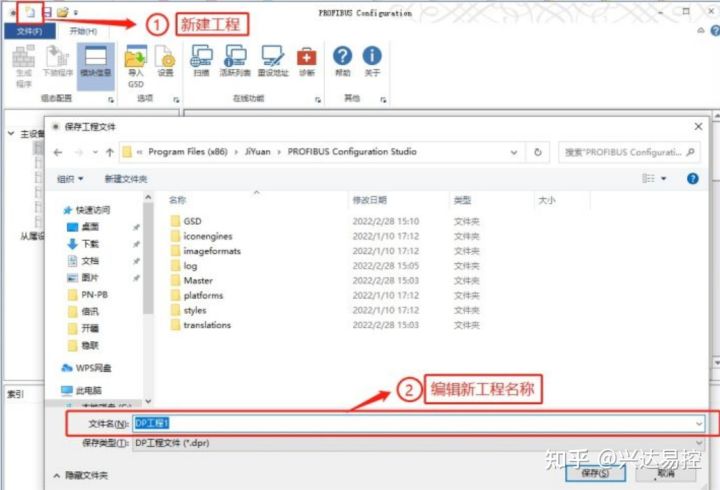Click the JiYuan breadcrumb in path bar
Viewport: 720px width, 490px height.
click(257, 152)
